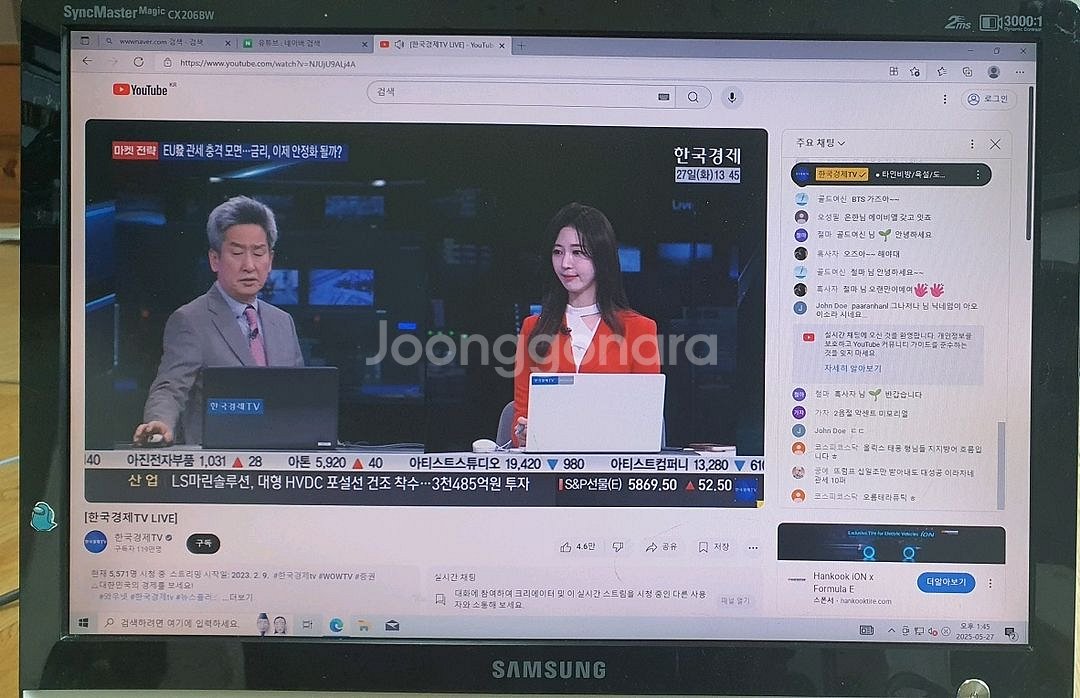Open favorites list icon
Screen dimensions: 1080x698
(942, 72)
